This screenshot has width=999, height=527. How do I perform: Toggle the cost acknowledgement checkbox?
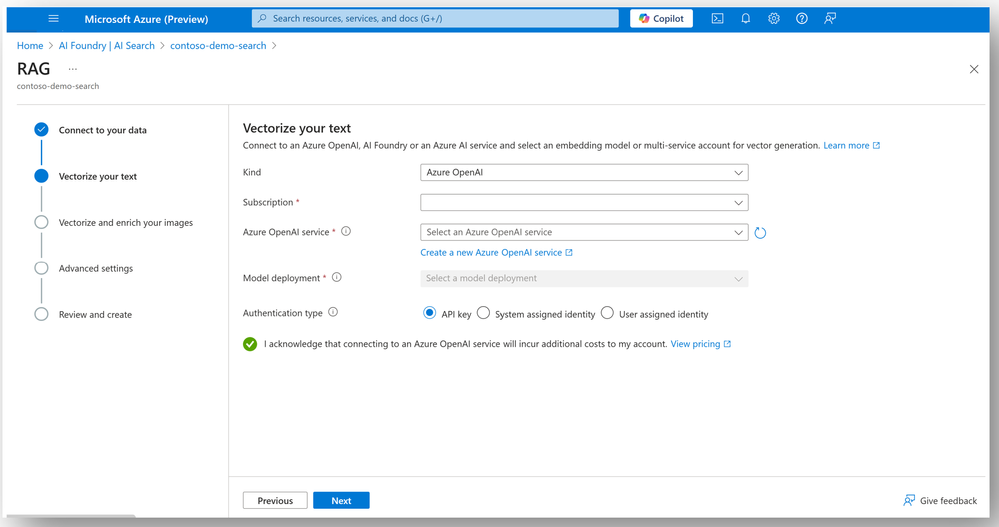250,344
